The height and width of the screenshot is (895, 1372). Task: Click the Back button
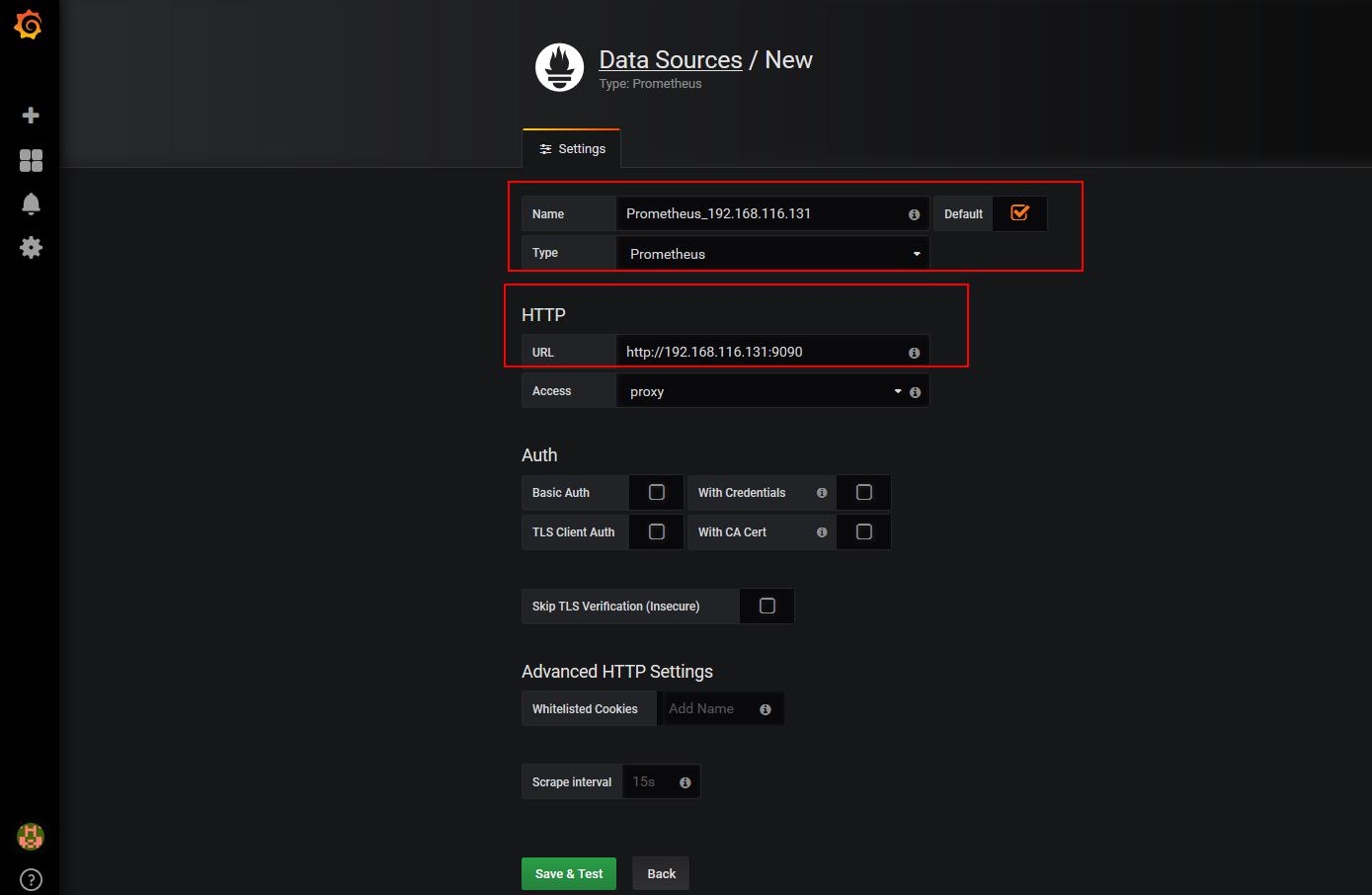661,873
